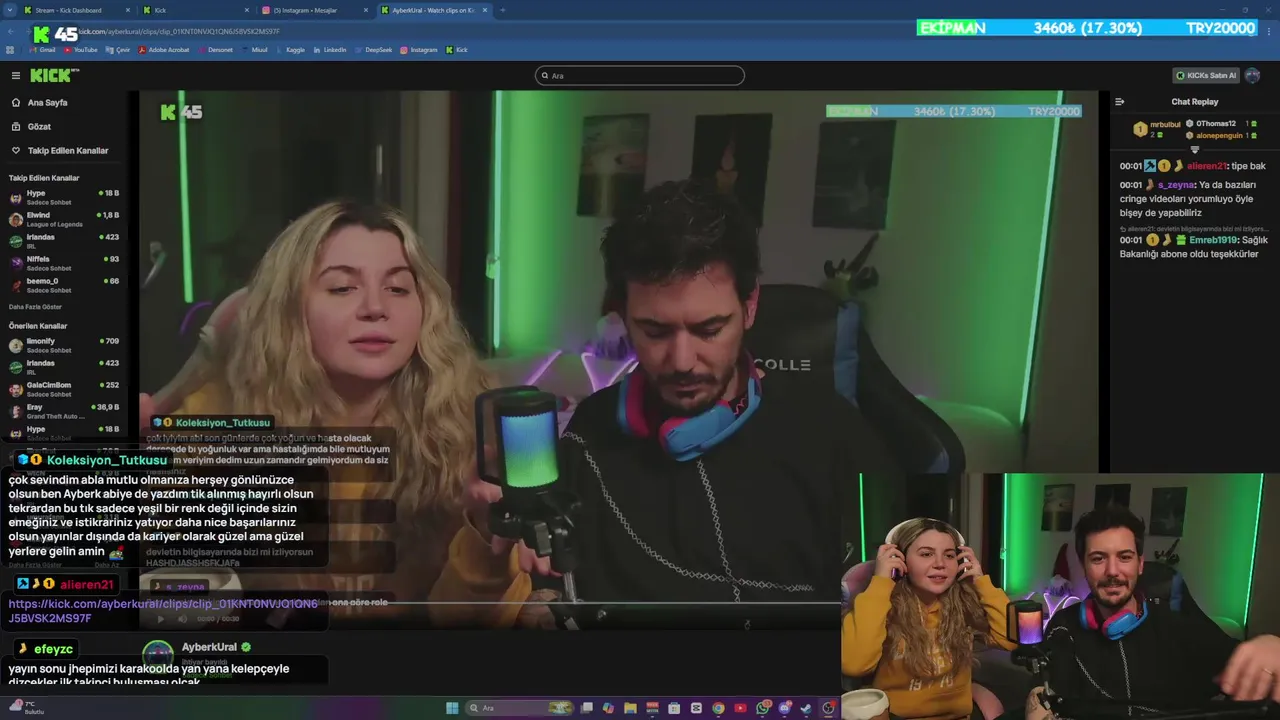This screenshot has width=1280, height=720.
Task: Open AyberkUral channel name below clip
Action: point(209,647)
